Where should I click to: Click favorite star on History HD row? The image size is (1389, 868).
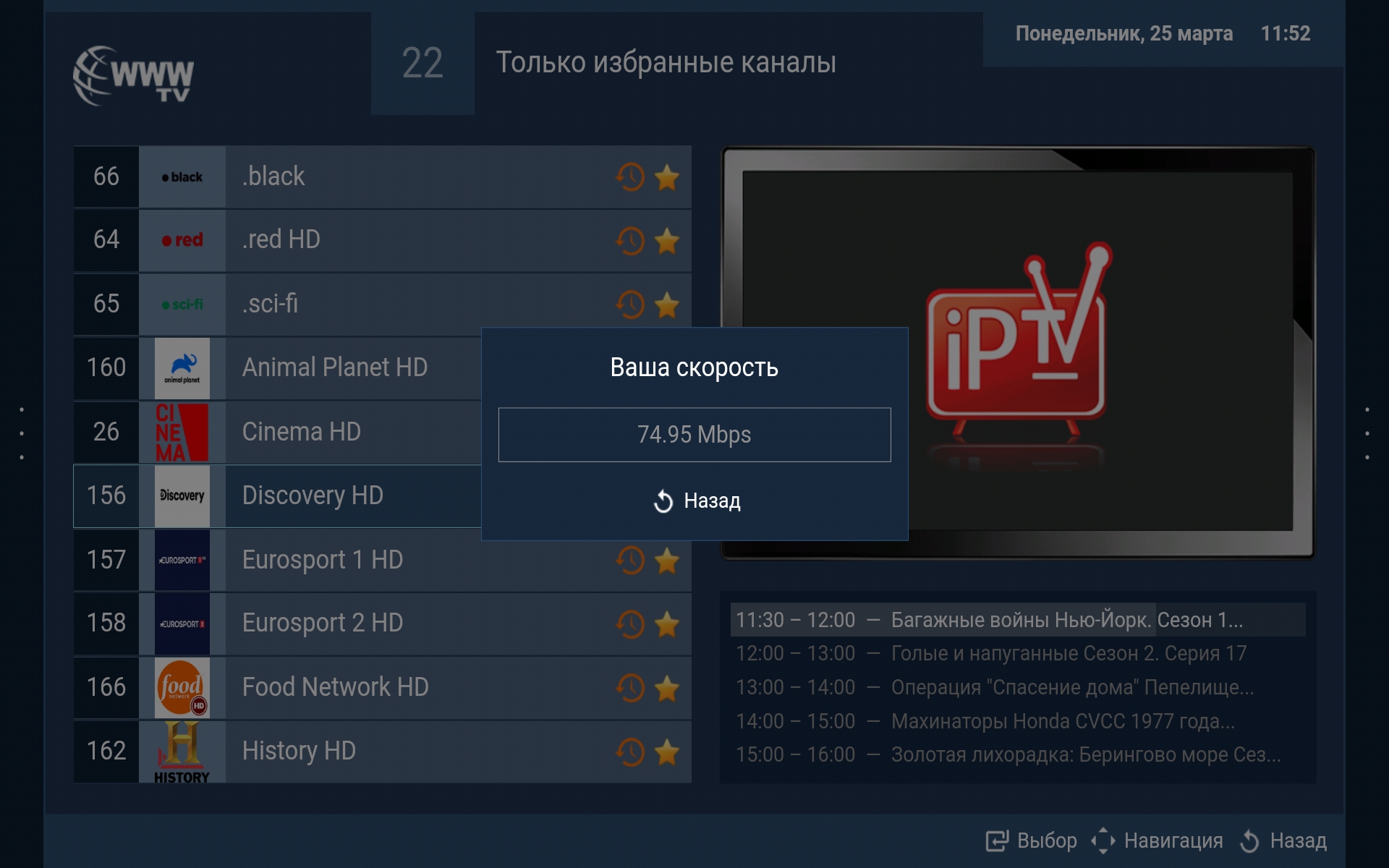tap(666, 752)
